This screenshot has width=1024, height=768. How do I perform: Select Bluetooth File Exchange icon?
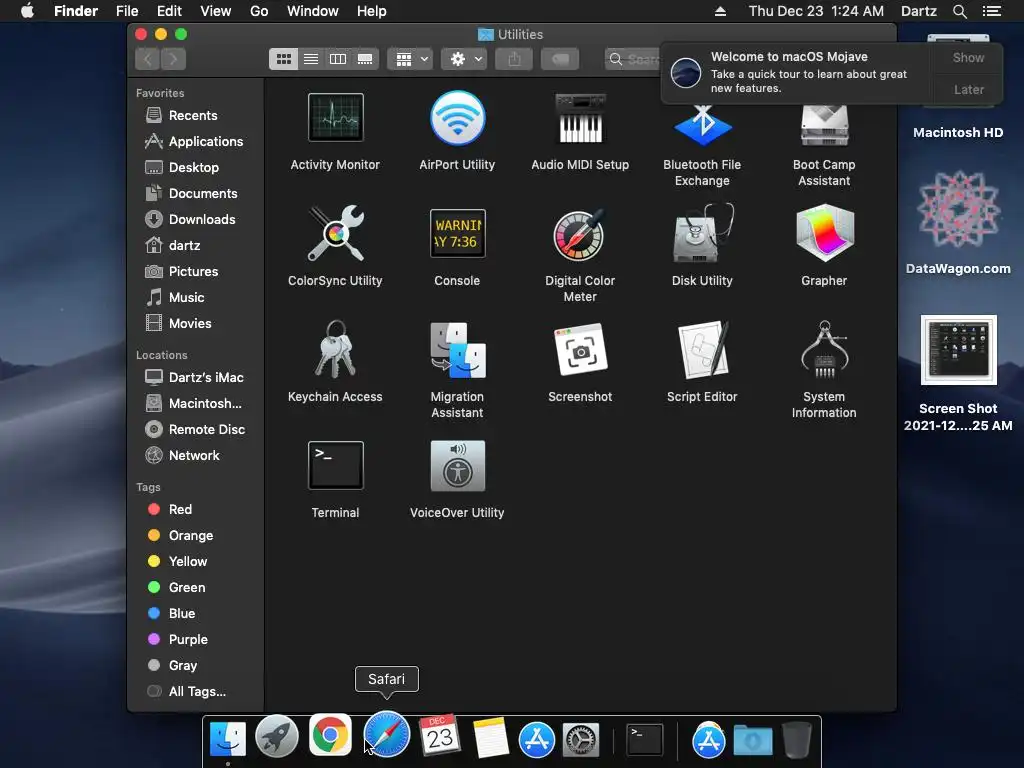click(702, 124)
